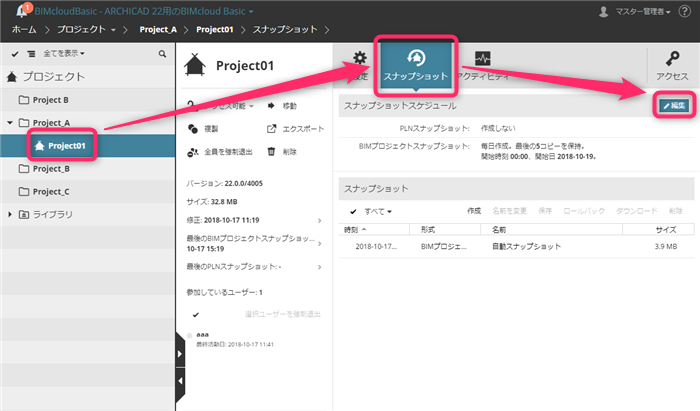700x411 pixels.
Task: Open the snapshot 'All' filter dropdown
Action: [x=378, y=212]
